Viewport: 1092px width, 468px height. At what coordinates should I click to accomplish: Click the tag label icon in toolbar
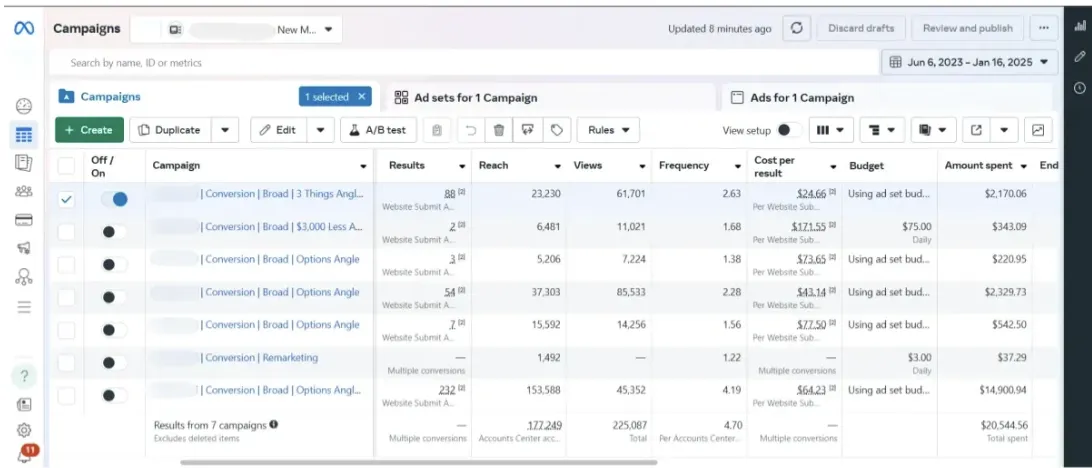[557, 130]
